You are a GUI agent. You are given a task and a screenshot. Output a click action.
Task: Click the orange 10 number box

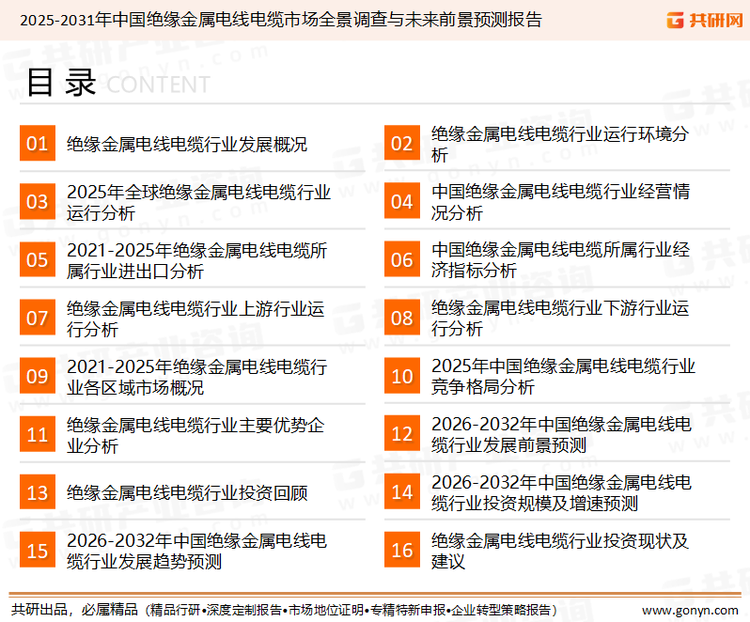coord(402,376)
